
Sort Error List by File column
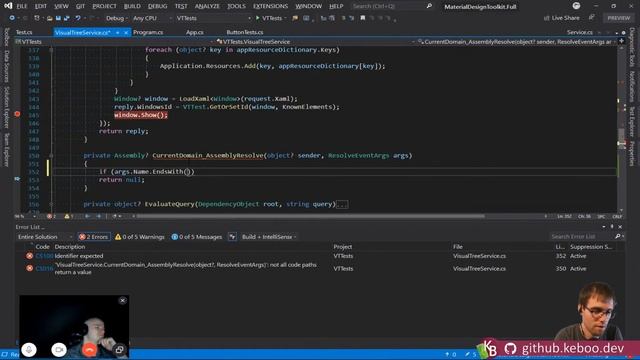(x=458, y=247)
